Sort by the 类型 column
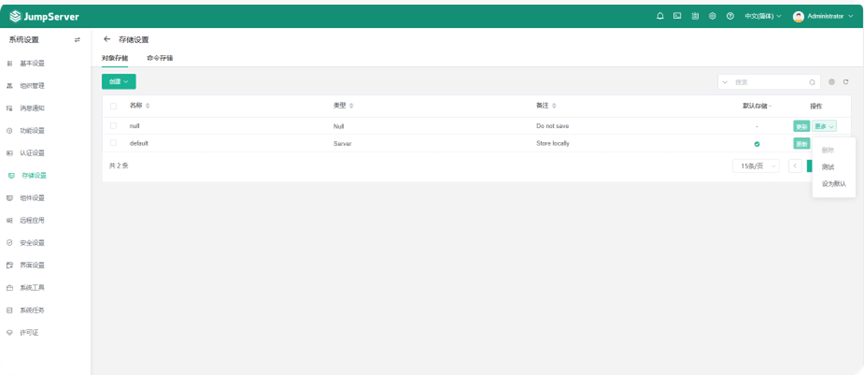Image resolution: width=864 pixels, height=375 pixels. (x=343, y=105)
